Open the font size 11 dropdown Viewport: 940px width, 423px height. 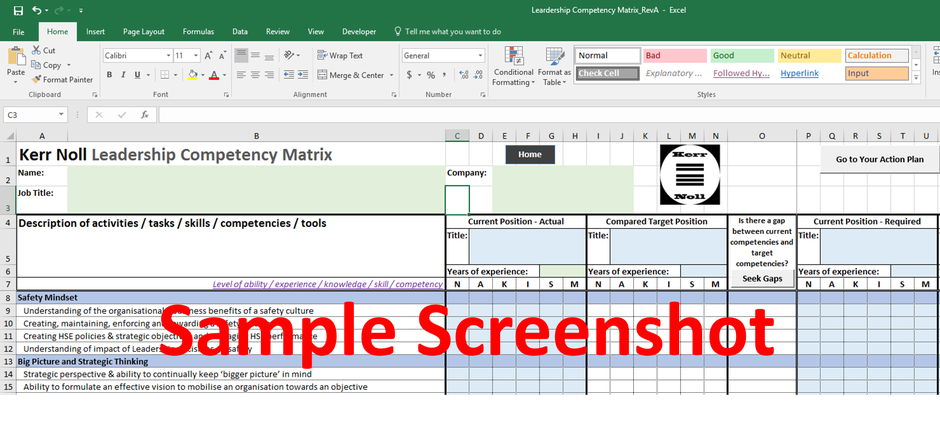pos(196,56)
